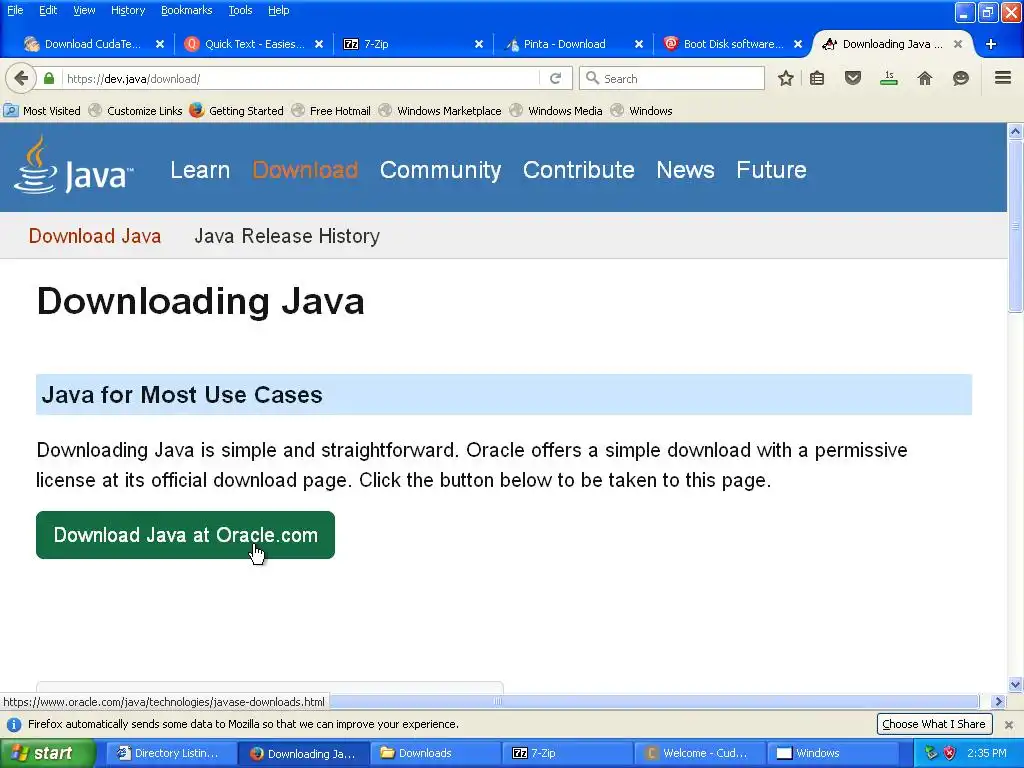Open the Most Visited bookmarks folder
Screen dimensions: 1024x768
42,111
